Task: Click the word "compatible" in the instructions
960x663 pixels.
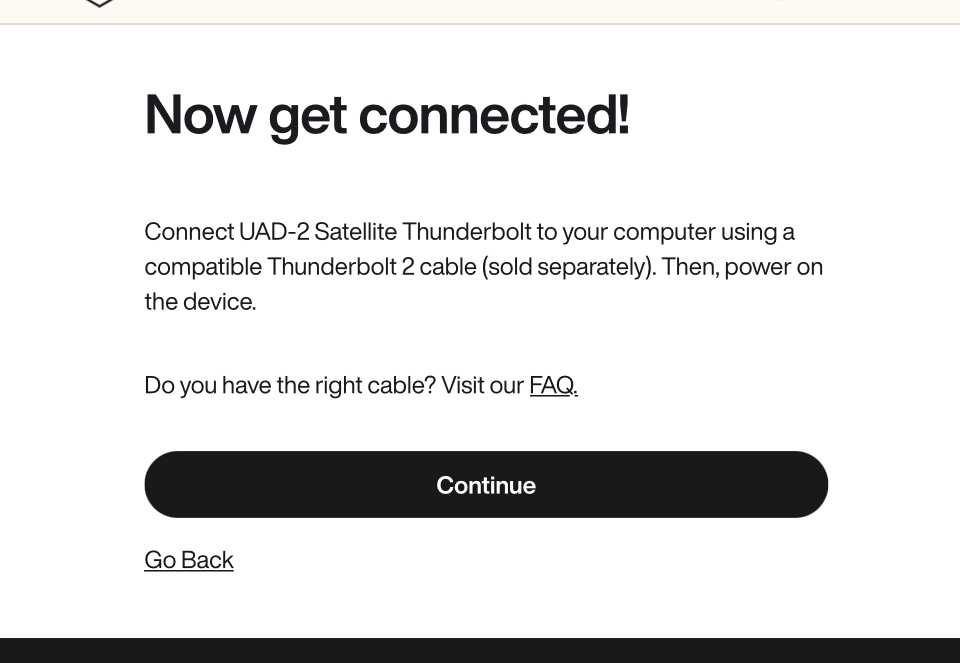Action: pos(202,267)
